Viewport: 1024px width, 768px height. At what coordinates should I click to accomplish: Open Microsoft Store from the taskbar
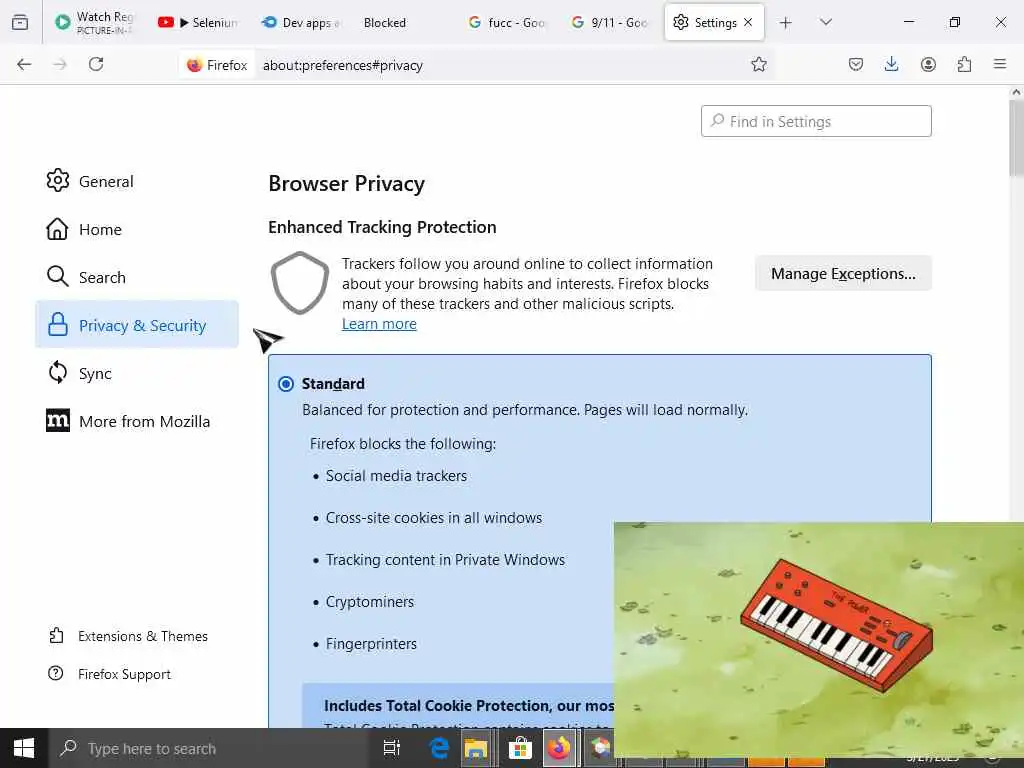(520, 748)
